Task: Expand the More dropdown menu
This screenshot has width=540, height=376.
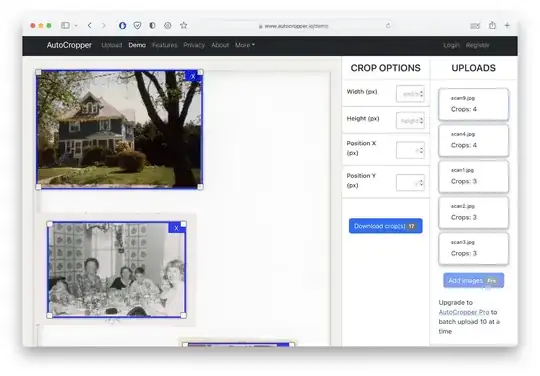Action: (x=245, y=45)
